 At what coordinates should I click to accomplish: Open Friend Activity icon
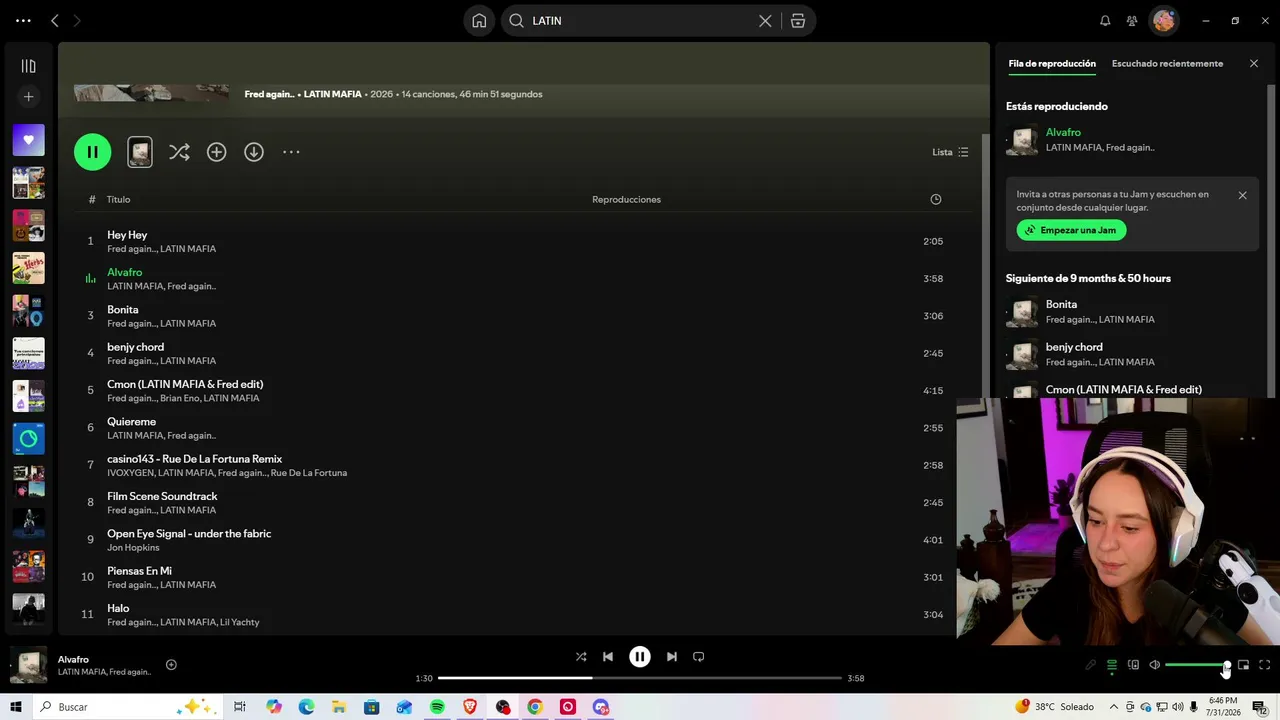1132,20
